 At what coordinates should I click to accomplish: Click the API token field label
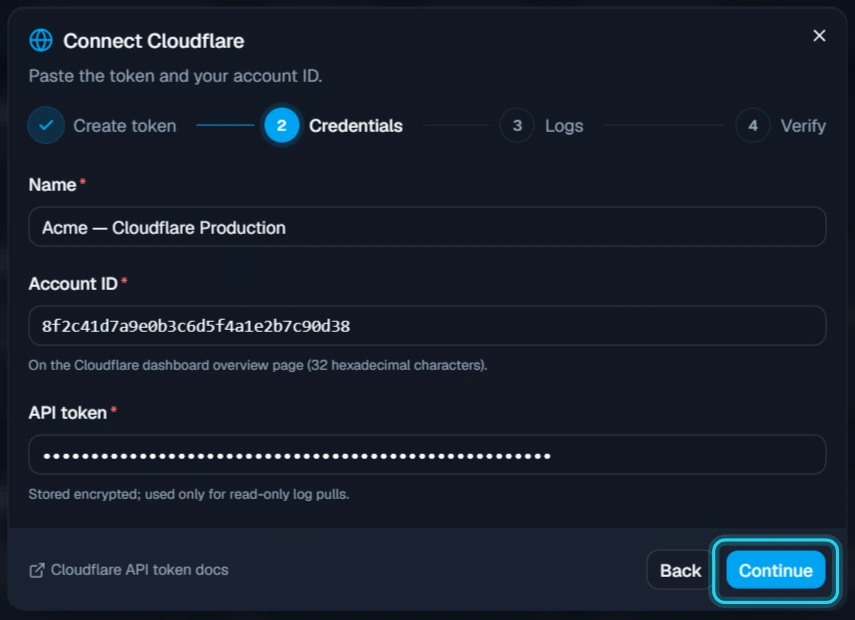68,413
